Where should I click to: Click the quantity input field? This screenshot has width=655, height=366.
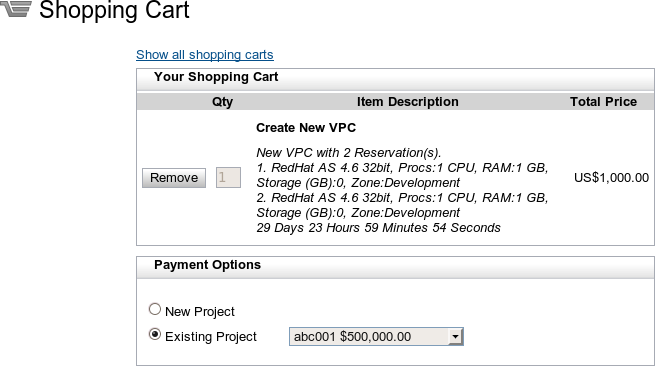228,178
